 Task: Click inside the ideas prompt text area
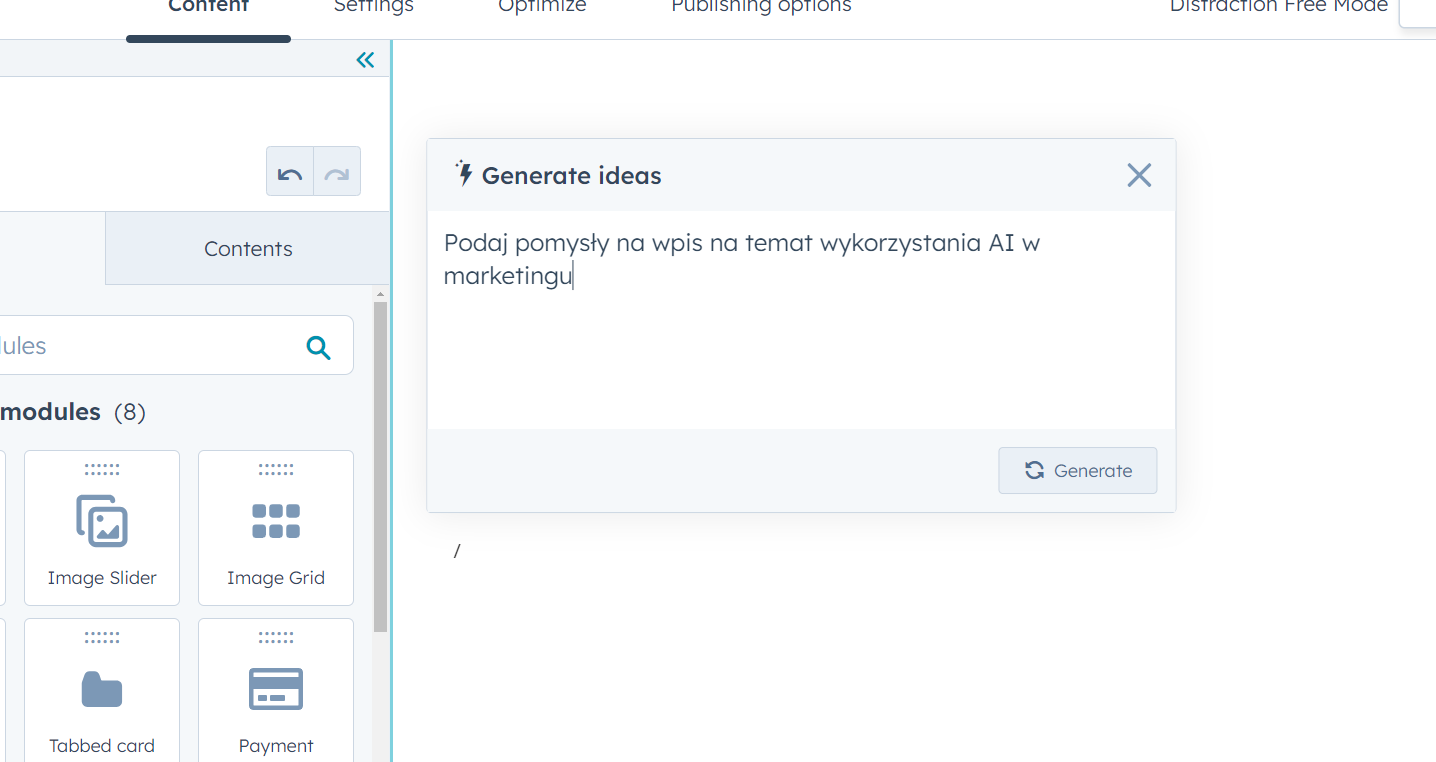(x=801, y=320)
